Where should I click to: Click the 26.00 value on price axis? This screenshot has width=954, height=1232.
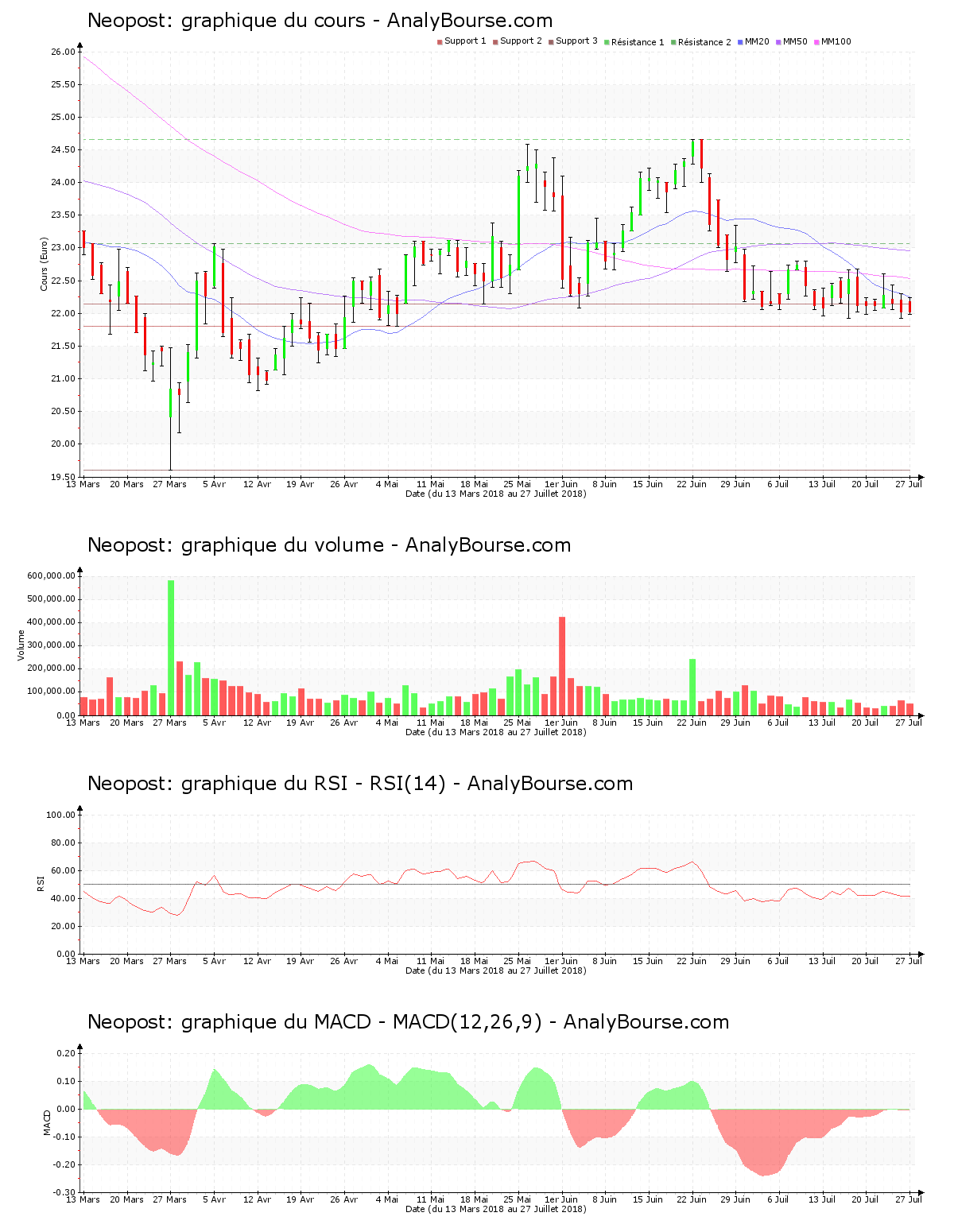tap(63, 52)
